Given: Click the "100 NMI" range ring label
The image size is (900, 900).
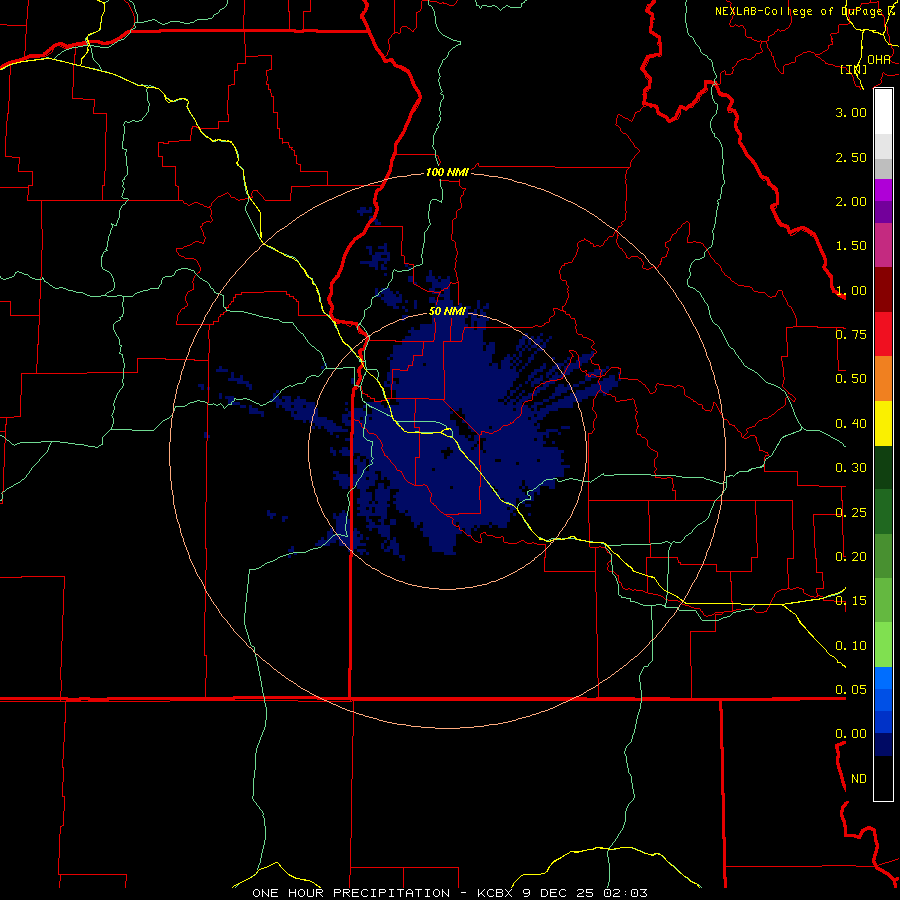Looking at the screenshot, I should (447, 172).
